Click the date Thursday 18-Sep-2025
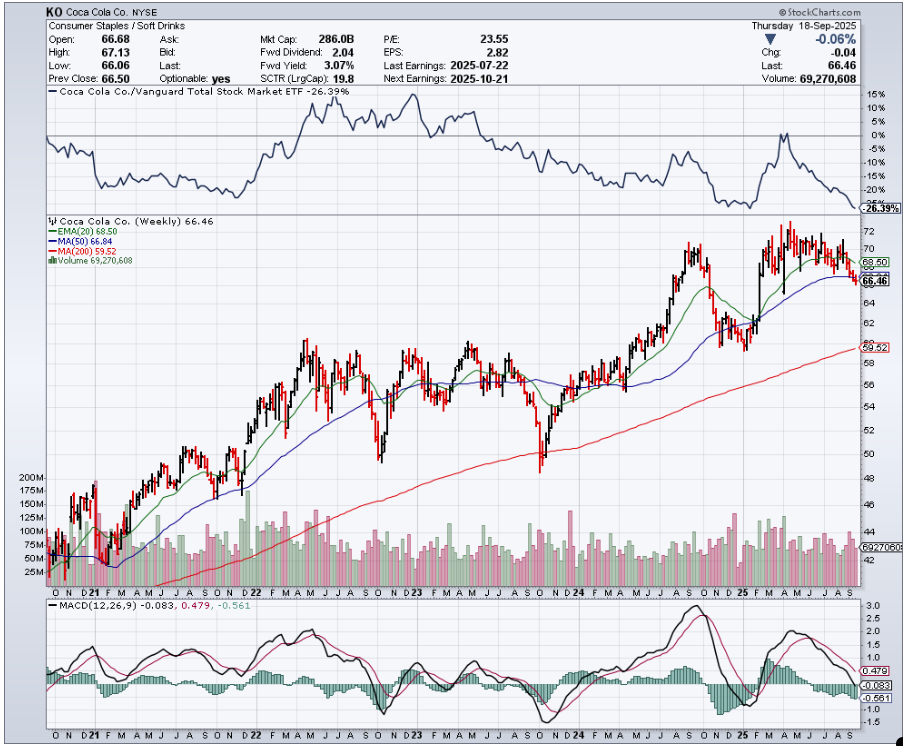The image size is (903, 746). pyautogui.click(x=804, y=26)
